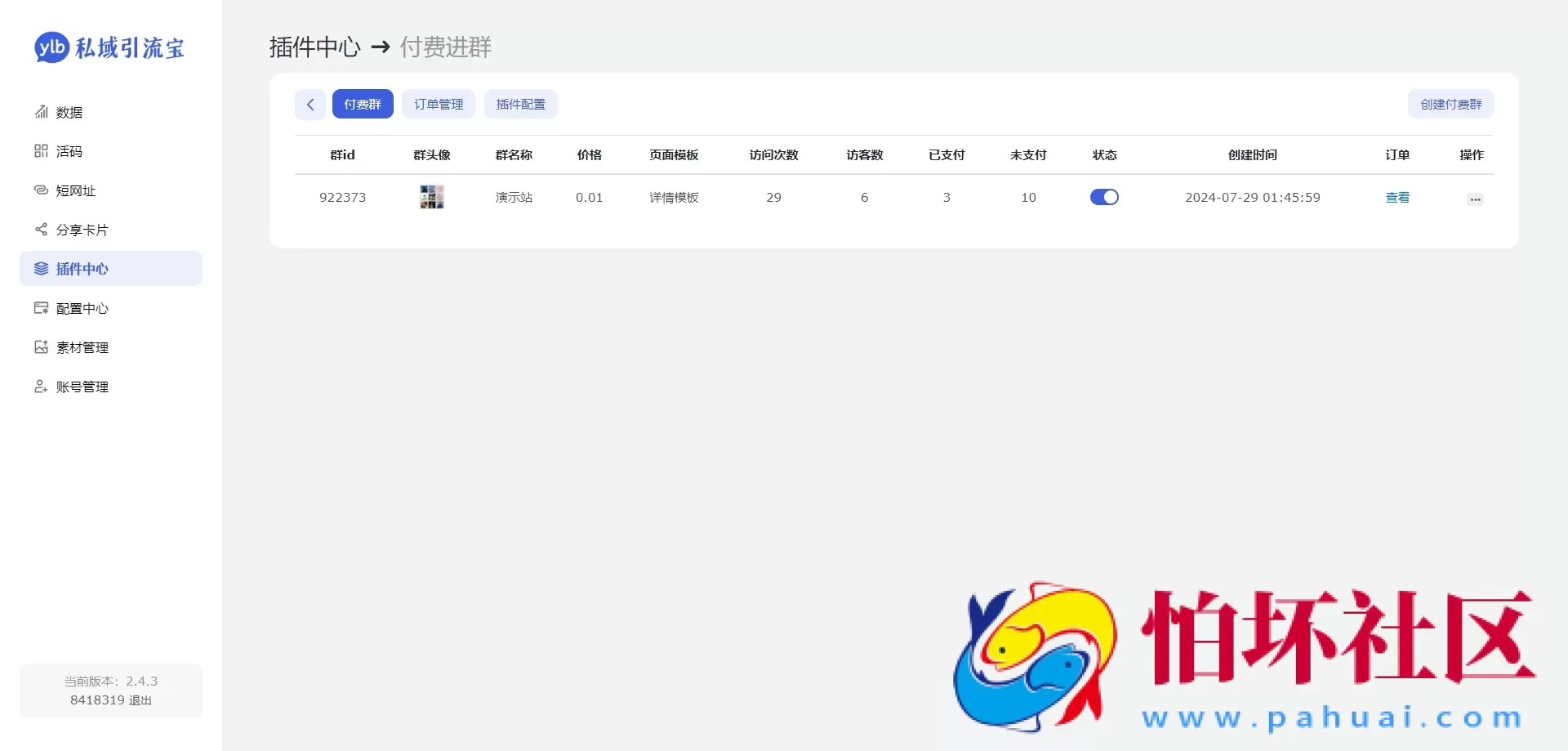The image size is (1568, 751).
Task: Click the 创建付费群 button
Action: tap(1450, 104)
